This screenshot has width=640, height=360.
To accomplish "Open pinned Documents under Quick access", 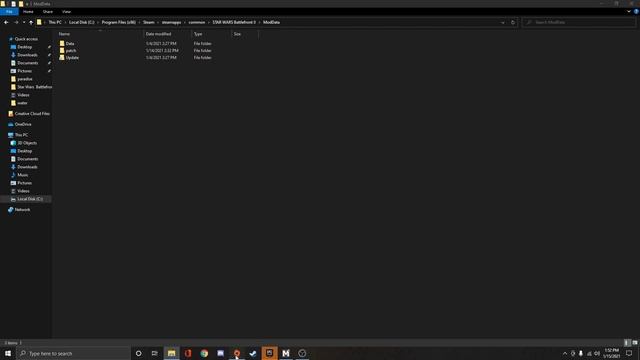I will tap(27, 63).
